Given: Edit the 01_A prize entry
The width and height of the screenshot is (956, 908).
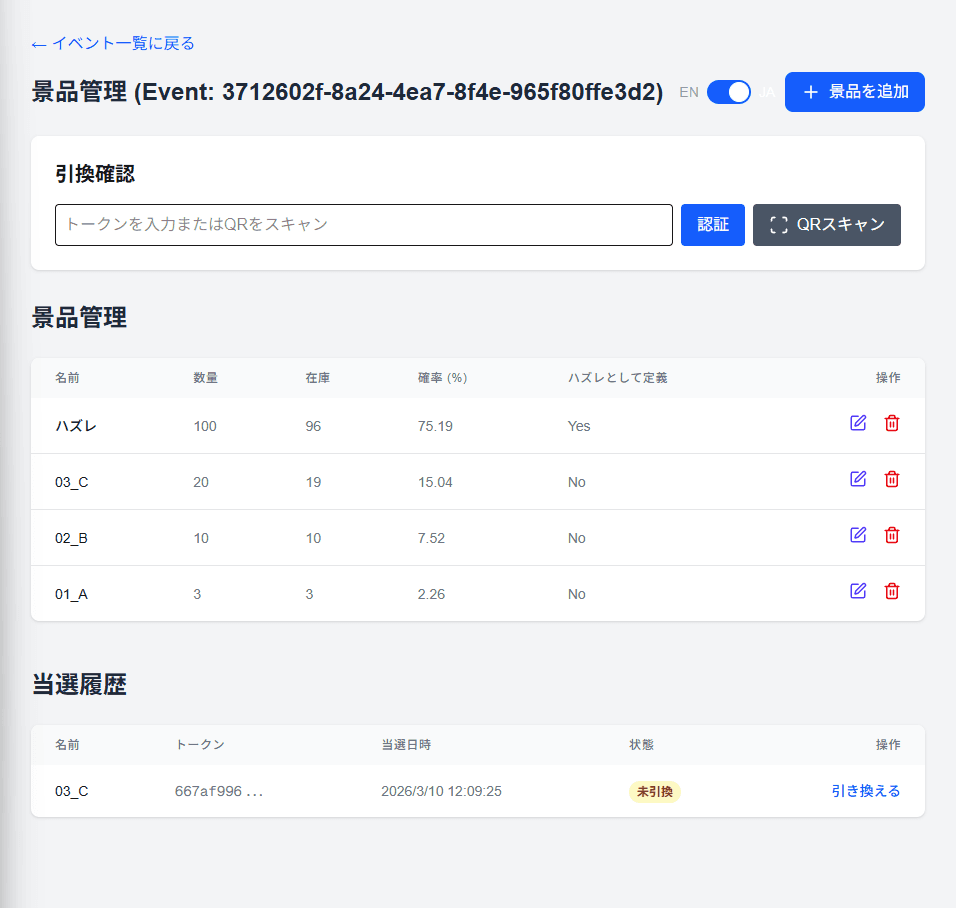Looking at the screenshot, I should (x=858, y=591).
